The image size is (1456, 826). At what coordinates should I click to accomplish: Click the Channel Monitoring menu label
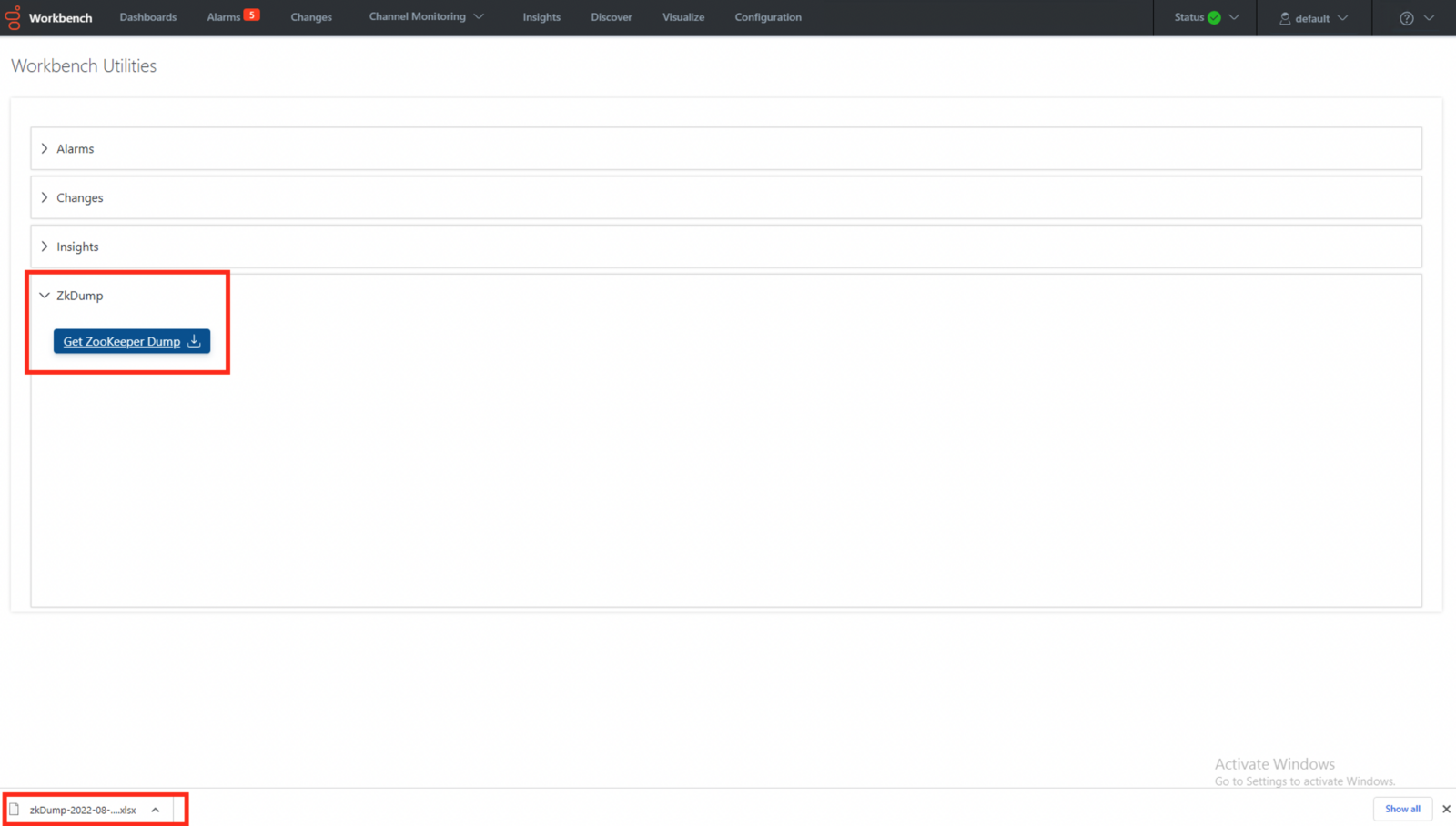pyautogui.click(x=417, y=17)
